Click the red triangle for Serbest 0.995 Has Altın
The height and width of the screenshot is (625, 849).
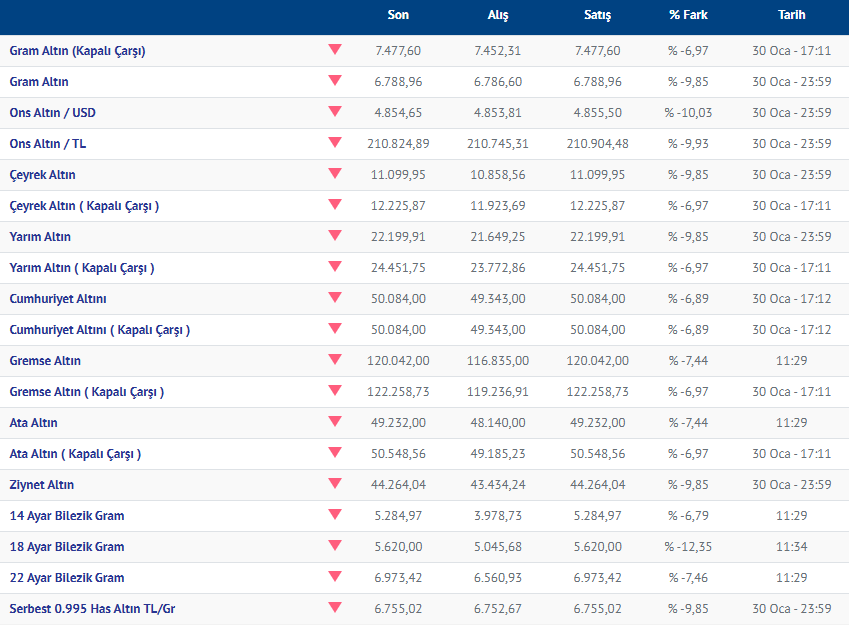pos(334,608)
